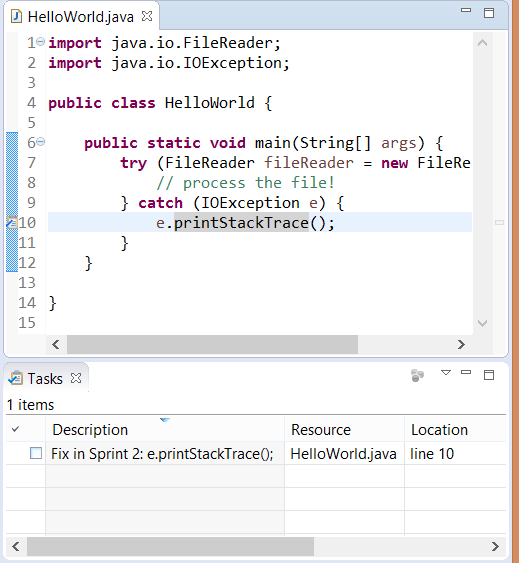Collapse the imports fold at line 1
Viewport: 519px width, 563px height.
pyautogui.click(x=41, y=42)
